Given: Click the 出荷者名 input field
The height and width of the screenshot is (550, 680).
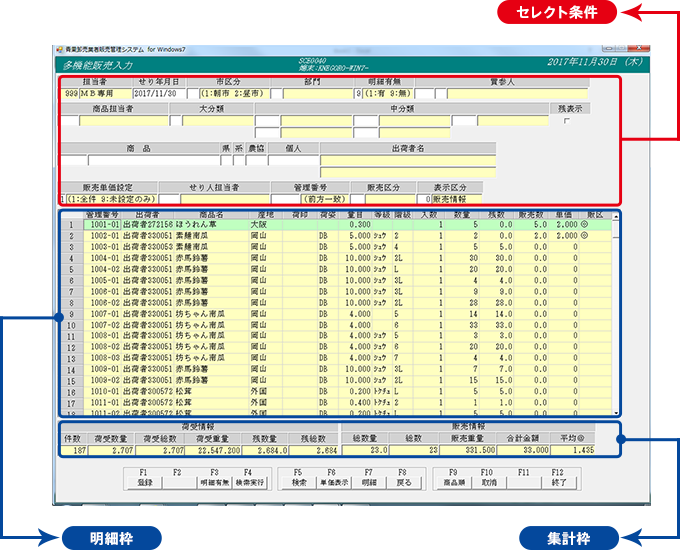Looking at the screenshot, I should point(407,160).
